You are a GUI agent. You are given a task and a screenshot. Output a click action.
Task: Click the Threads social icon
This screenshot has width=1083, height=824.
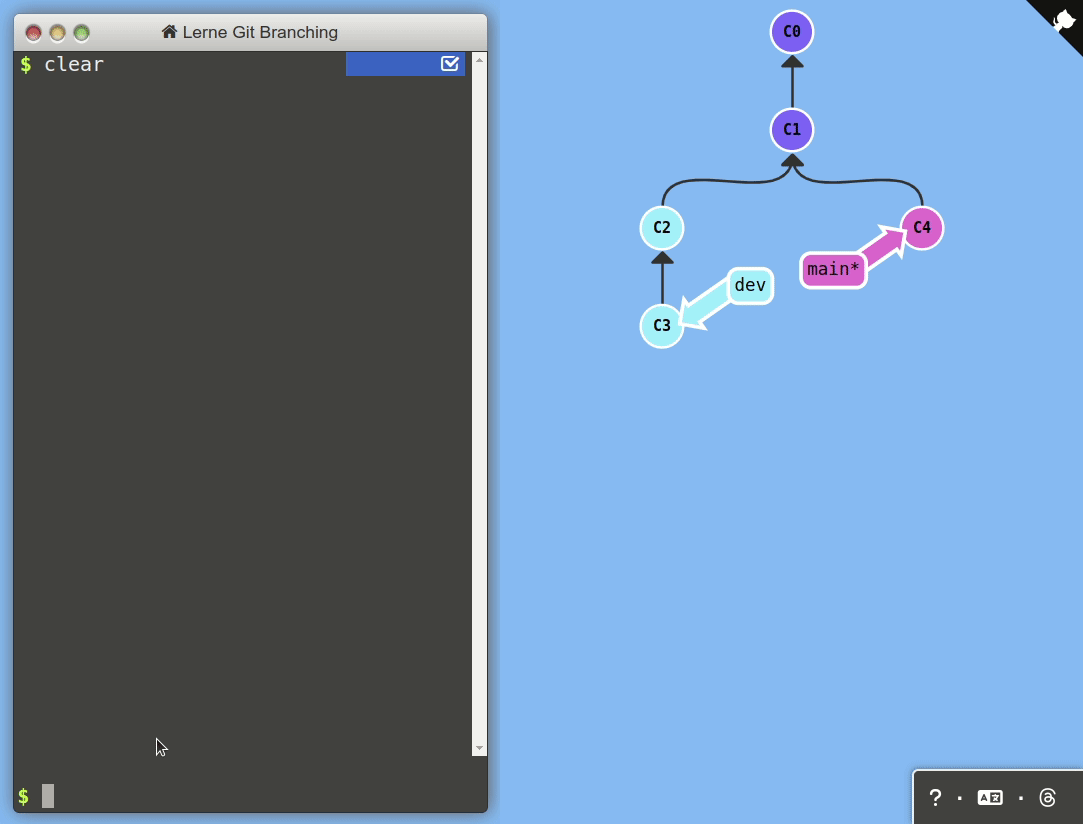pyautogui.click(x=1047, y=797)
